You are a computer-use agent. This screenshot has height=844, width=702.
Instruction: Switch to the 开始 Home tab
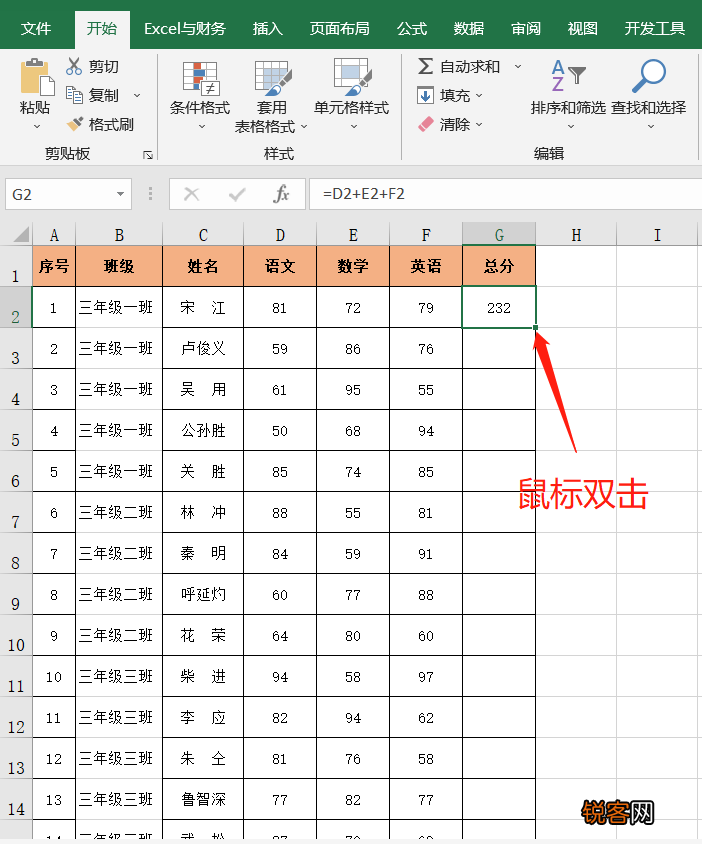[x=102, y=29]
